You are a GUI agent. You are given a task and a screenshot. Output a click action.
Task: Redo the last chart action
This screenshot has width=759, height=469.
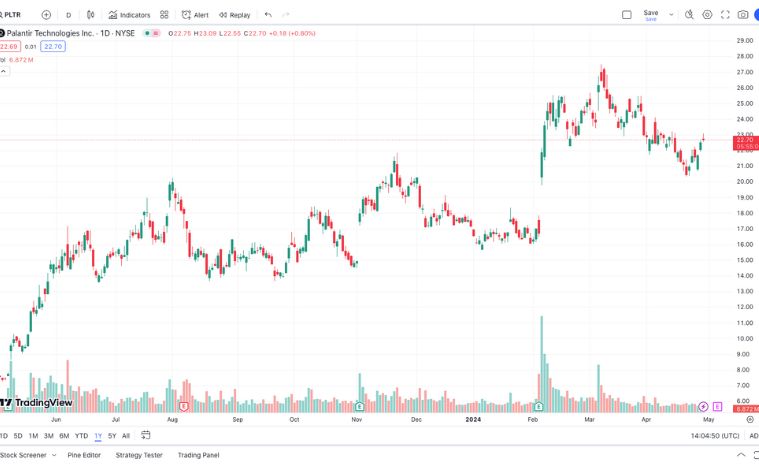coord(286,15)
